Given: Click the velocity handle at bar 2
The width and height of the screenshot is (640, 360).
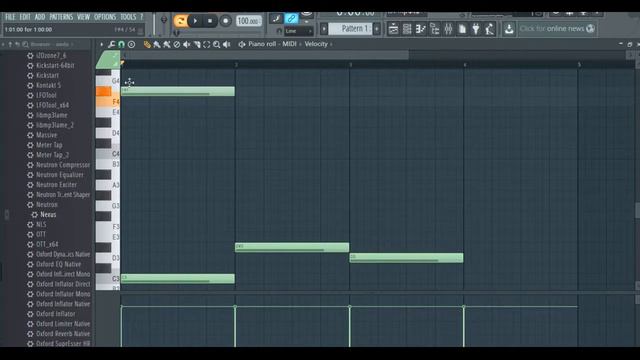Looking at the screenshot, I should coord(235,306).
